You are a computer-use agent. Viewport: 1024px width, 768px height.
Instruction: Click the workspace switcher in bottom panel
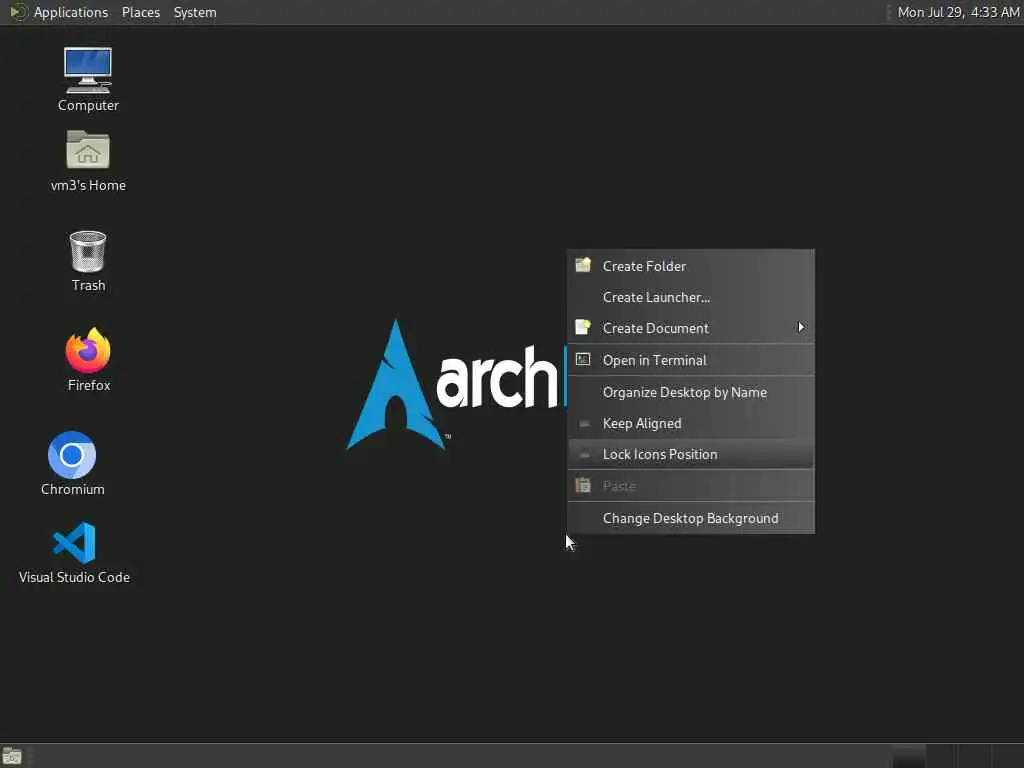(x=957, y=756)
